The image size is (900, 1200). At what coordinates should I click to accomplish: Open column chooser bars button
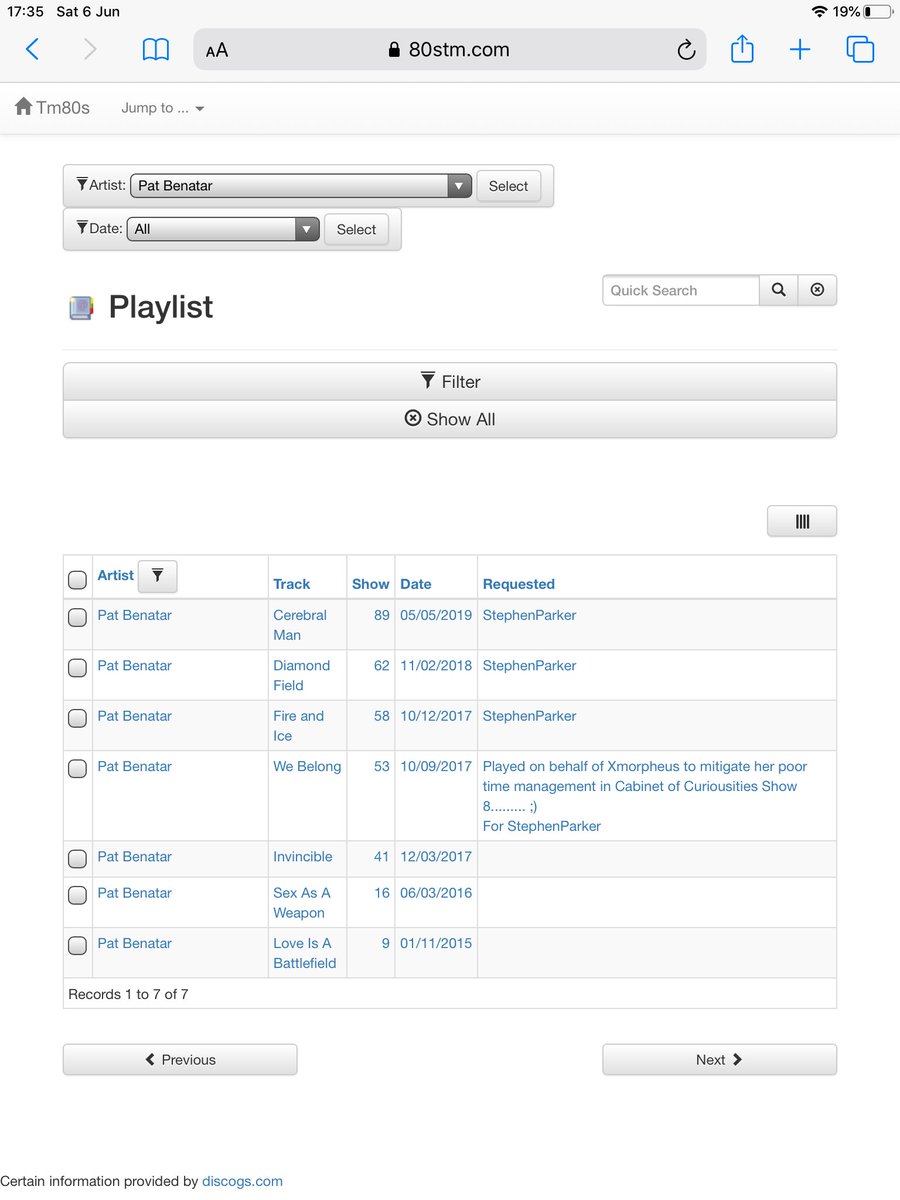point(802,521)
